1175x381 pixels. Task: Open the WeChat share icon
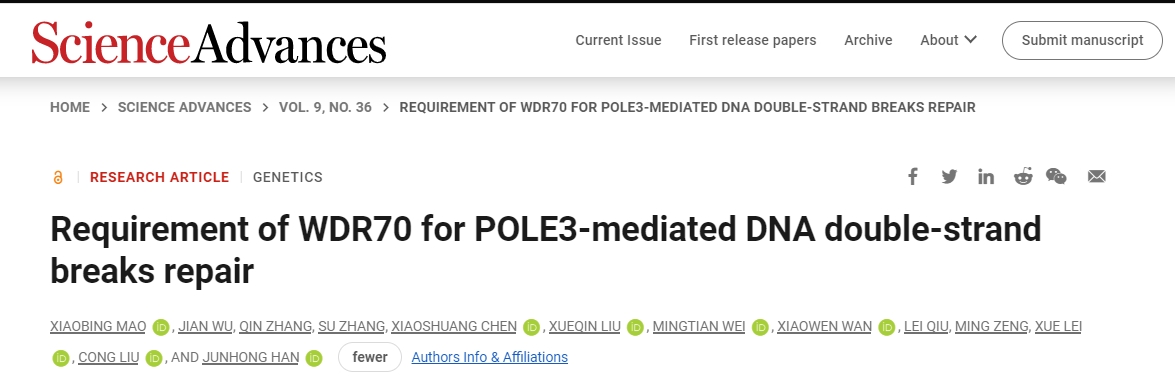(1057, 177)
